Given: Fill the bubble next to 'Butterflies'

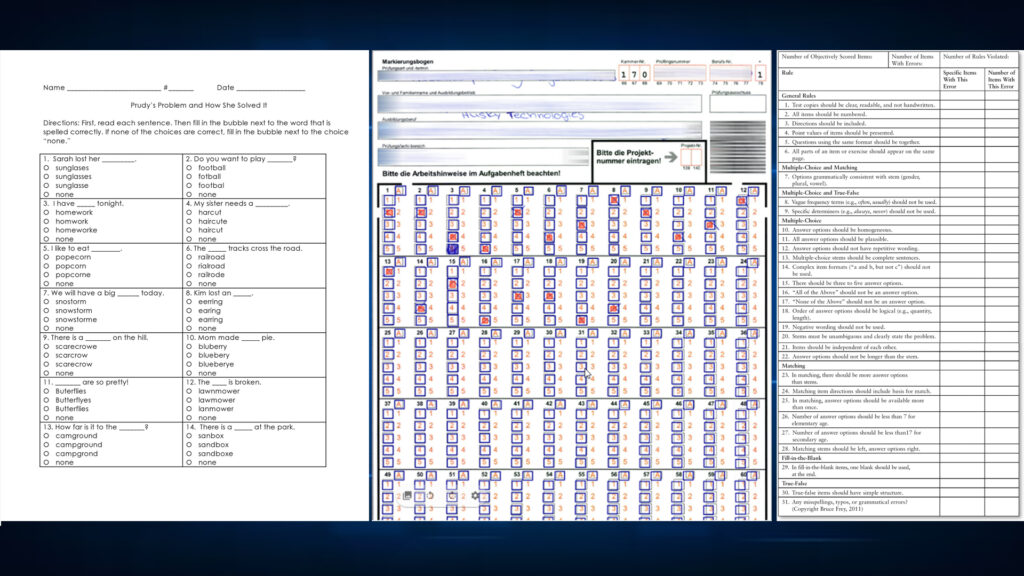Looking at the screenshot, I should tap(46, 409).
